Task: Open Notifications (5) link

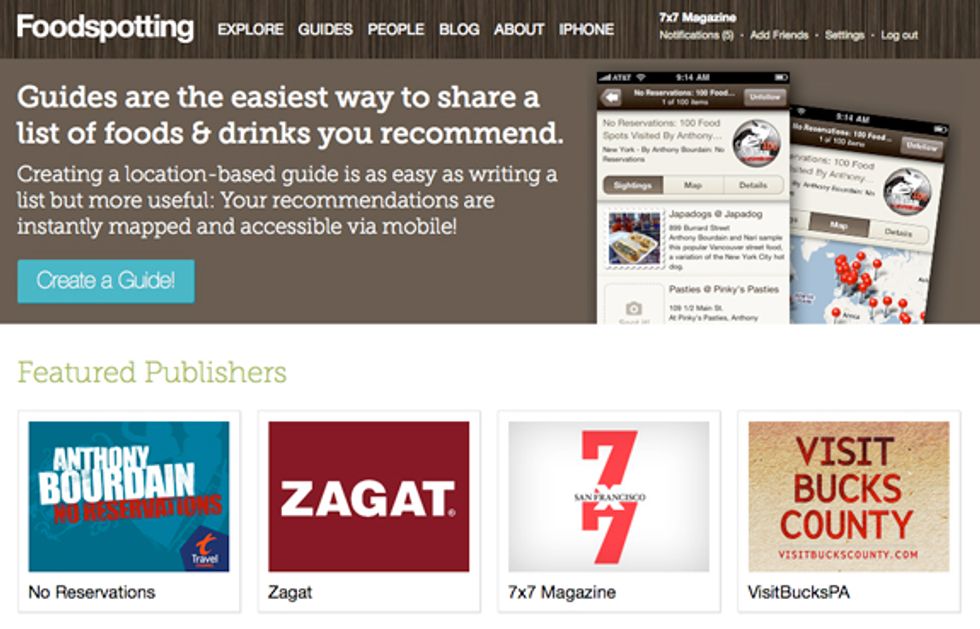Action: [696, 35]
